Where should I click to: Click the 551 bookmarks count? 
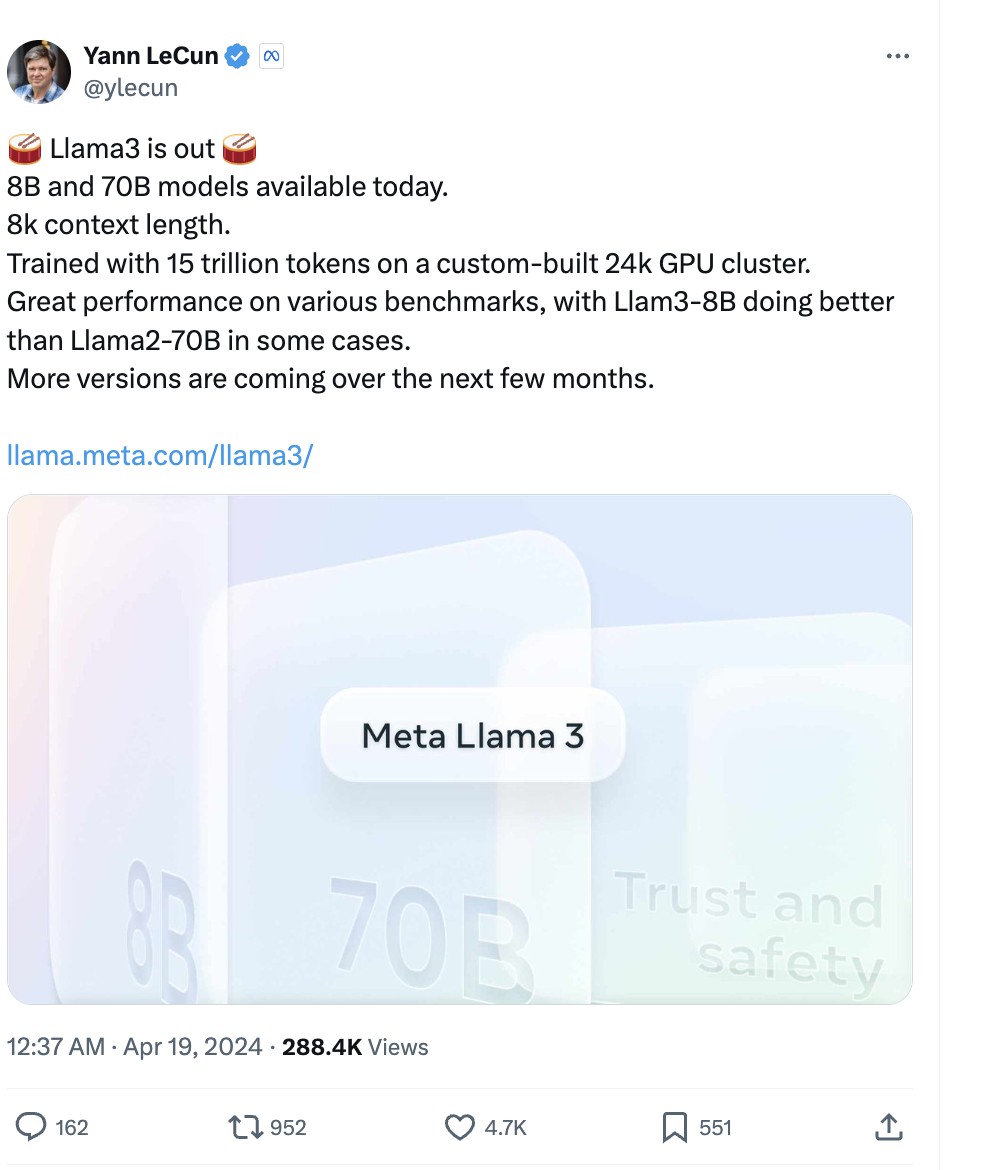pos(715,1128)
